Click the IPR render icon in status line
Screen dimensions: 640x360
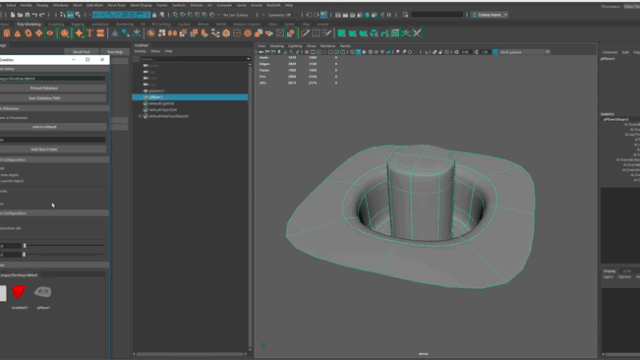[353, 15]
